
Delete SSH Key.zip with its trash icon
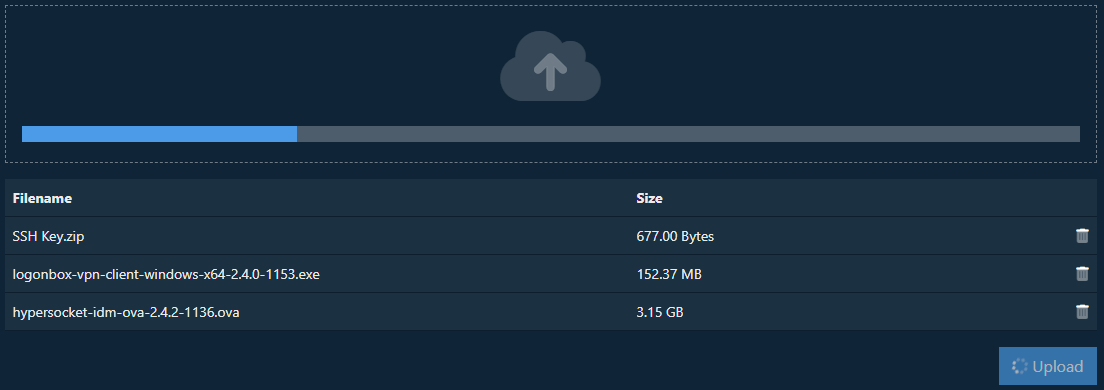click(1082, 236)
